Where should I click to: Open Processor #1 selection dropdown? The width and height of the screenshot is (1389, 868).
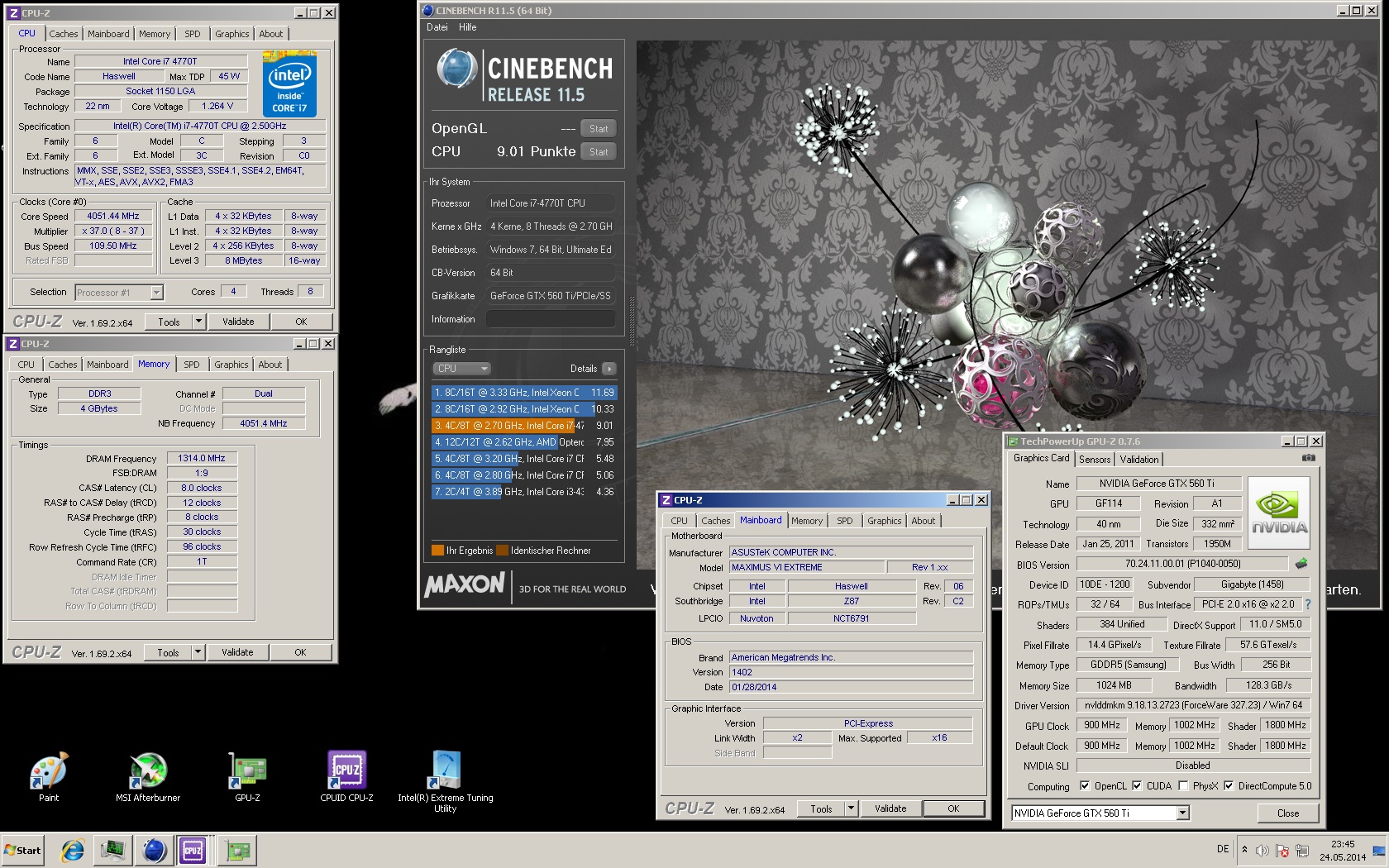point(156,293)
